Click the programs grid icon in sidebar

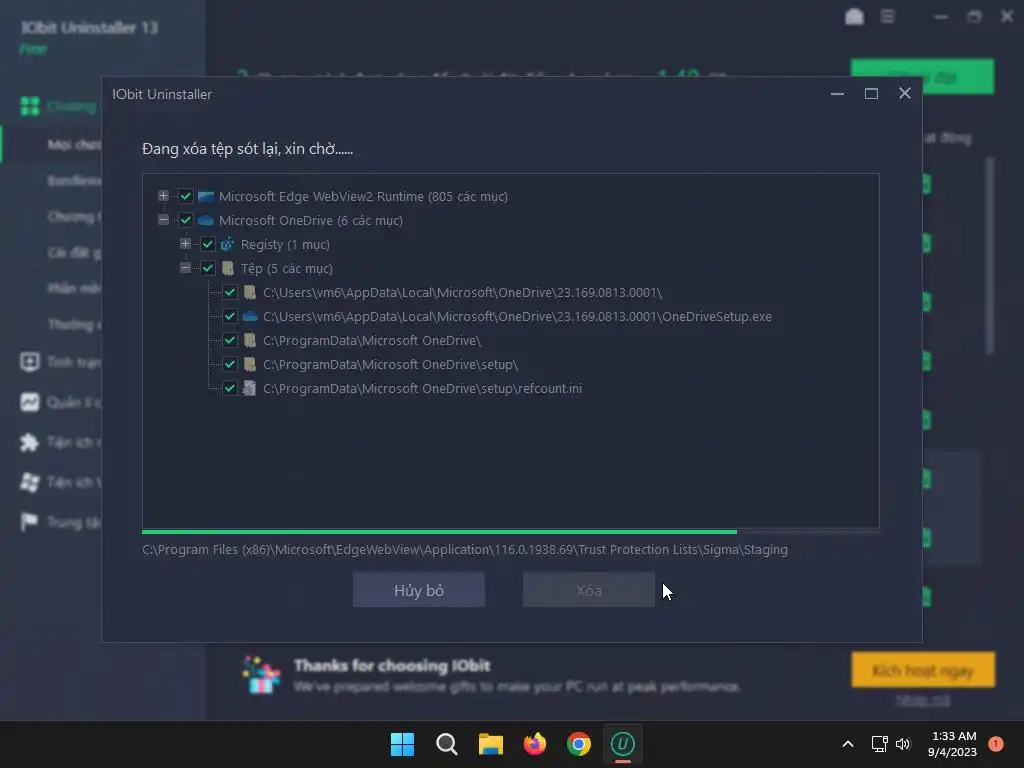[x=30, y=106]
